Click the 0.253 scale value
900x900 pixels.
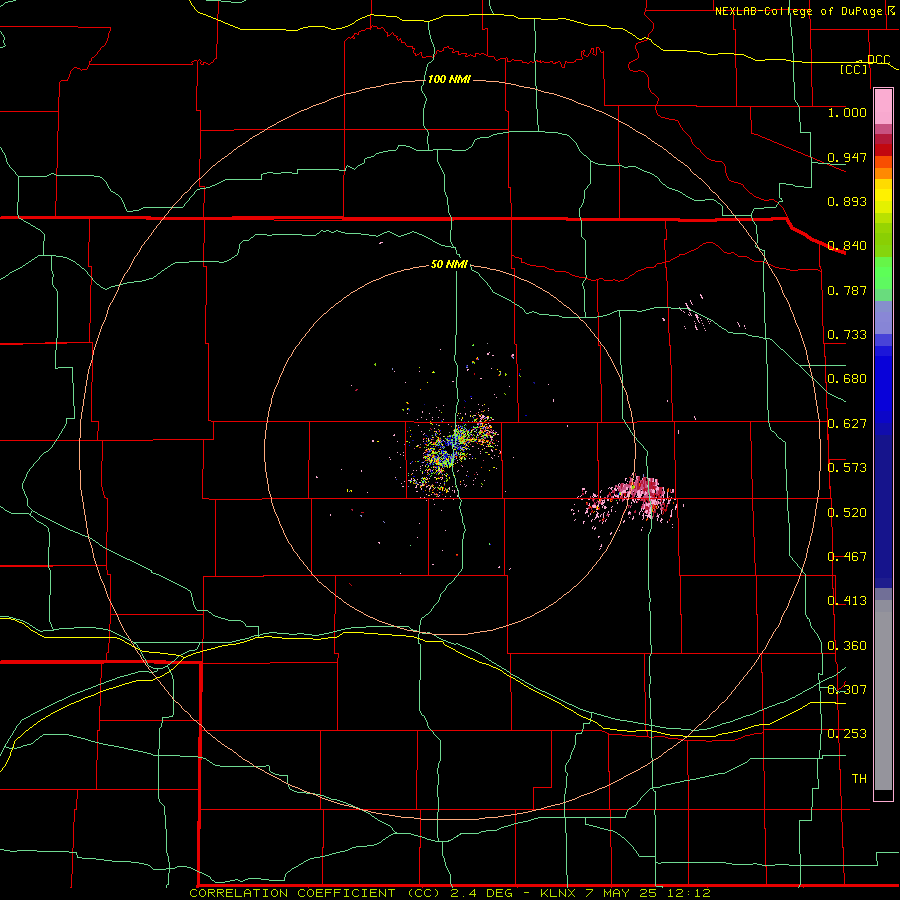[847, 734]
